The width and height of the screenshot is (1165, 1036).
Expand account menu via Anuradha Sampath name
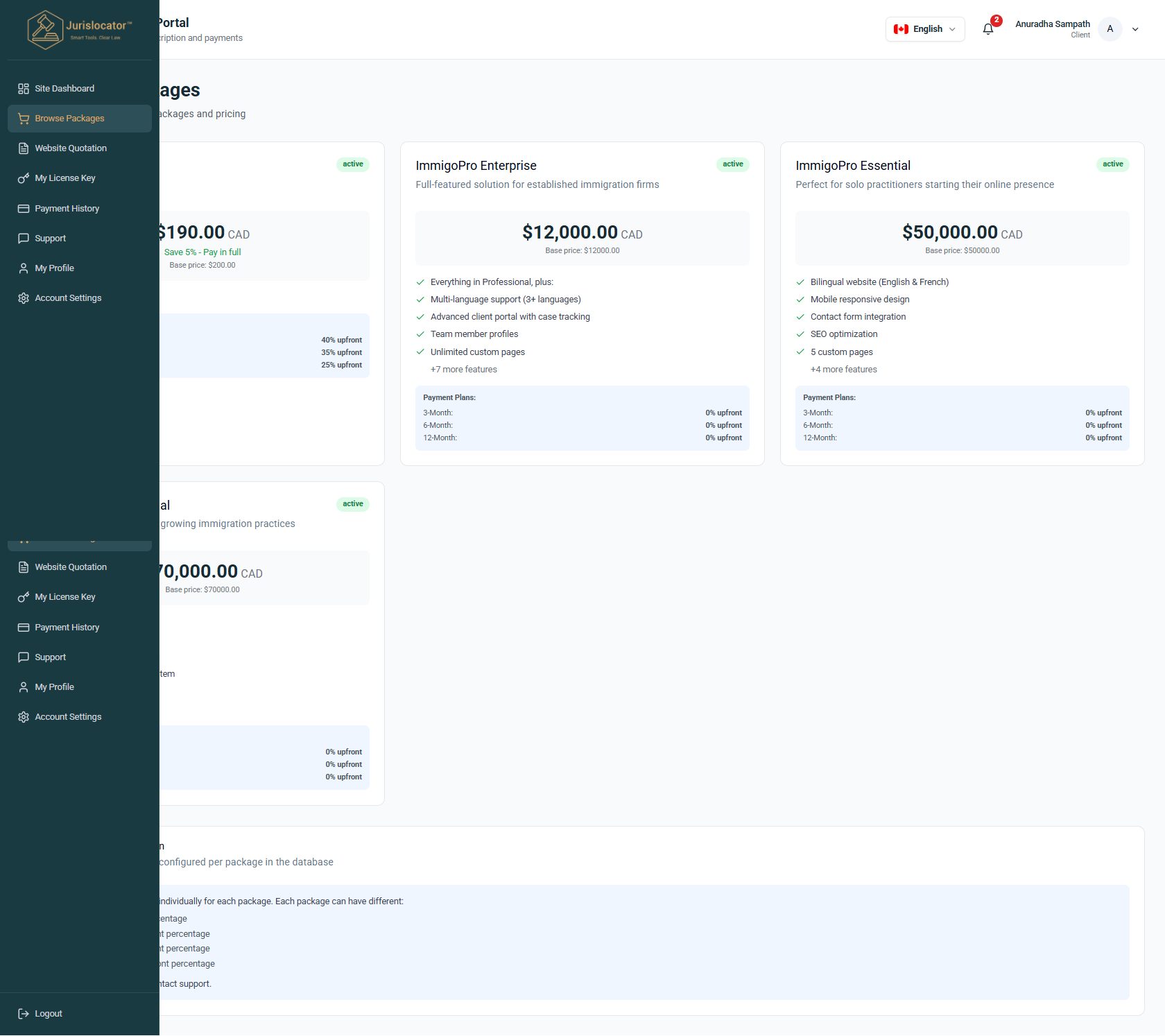[1052, 24]
